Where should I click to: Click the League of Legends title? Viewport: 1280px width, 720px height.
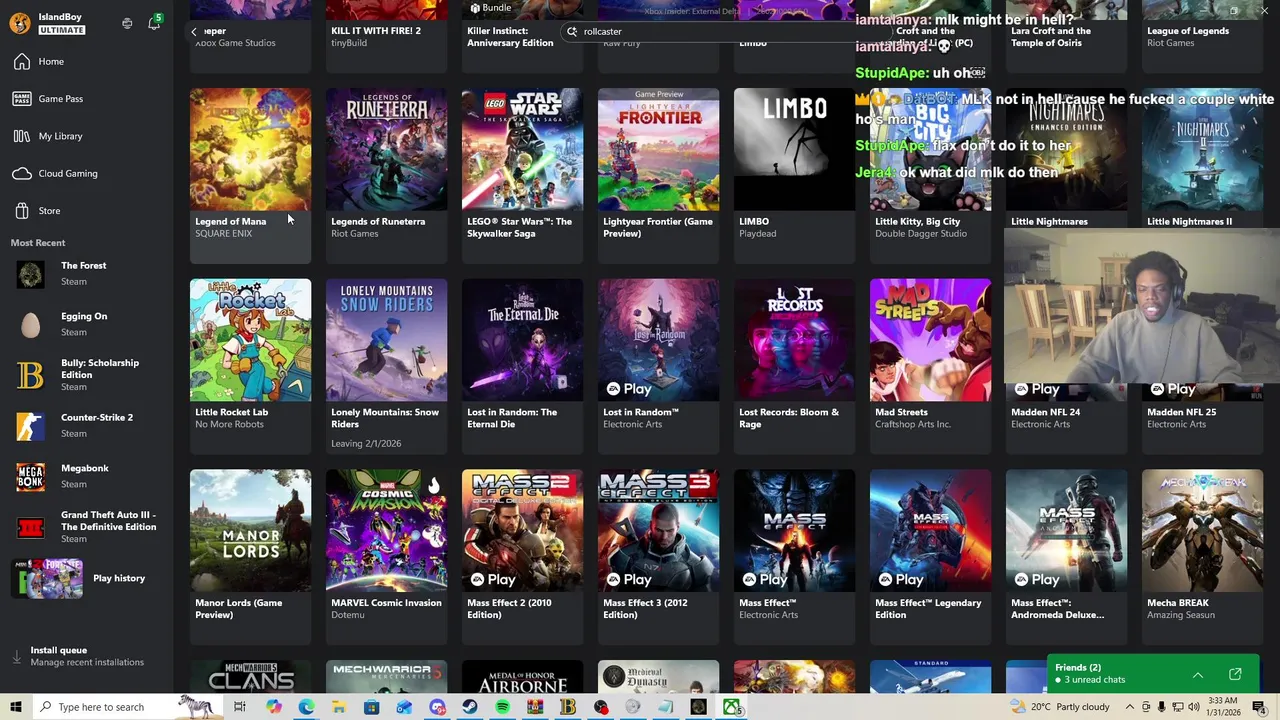(1188, 31)
